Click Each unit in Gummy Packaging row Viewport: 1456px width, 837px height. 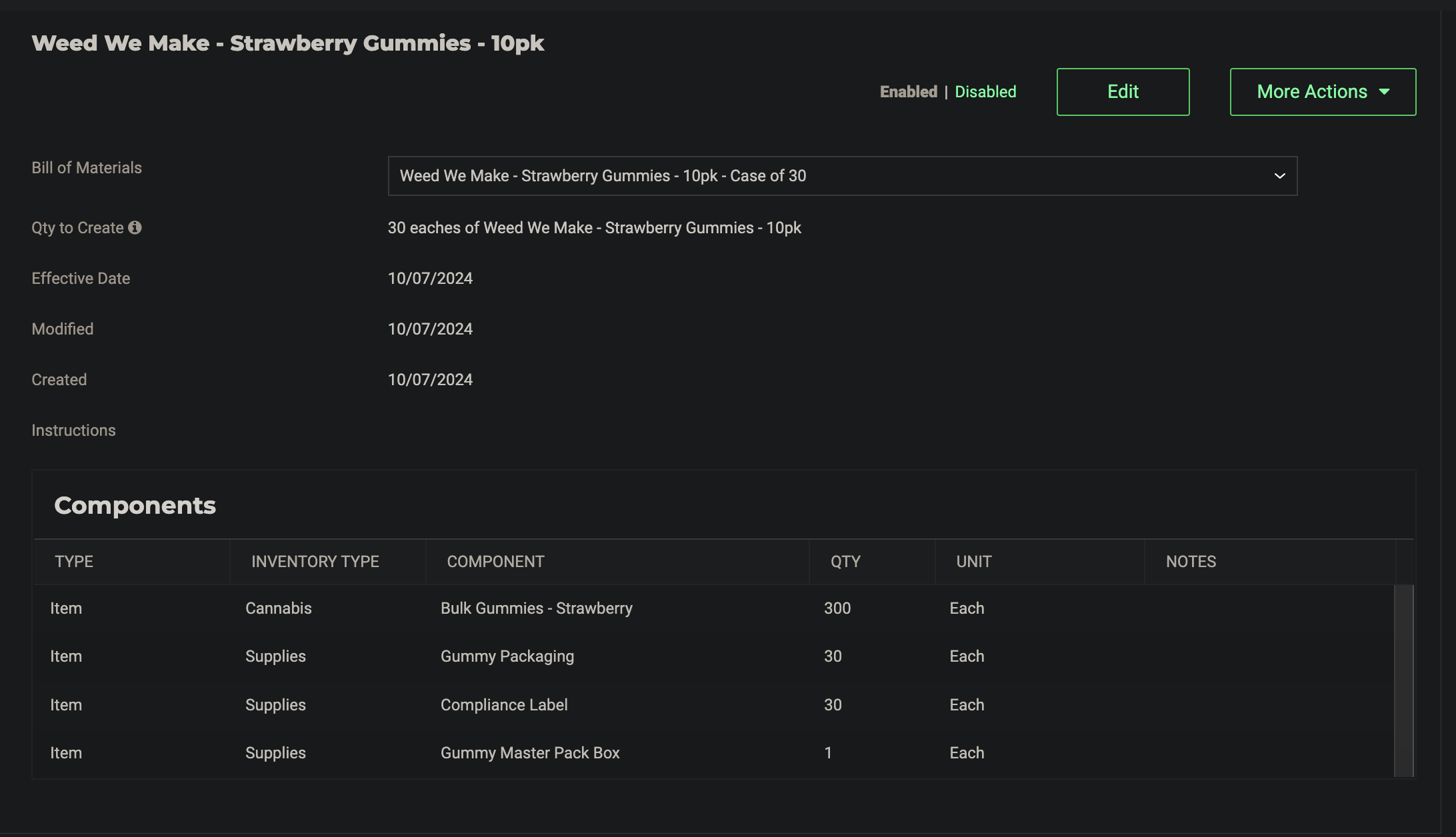pyautogui.click(x=967, y=656)
